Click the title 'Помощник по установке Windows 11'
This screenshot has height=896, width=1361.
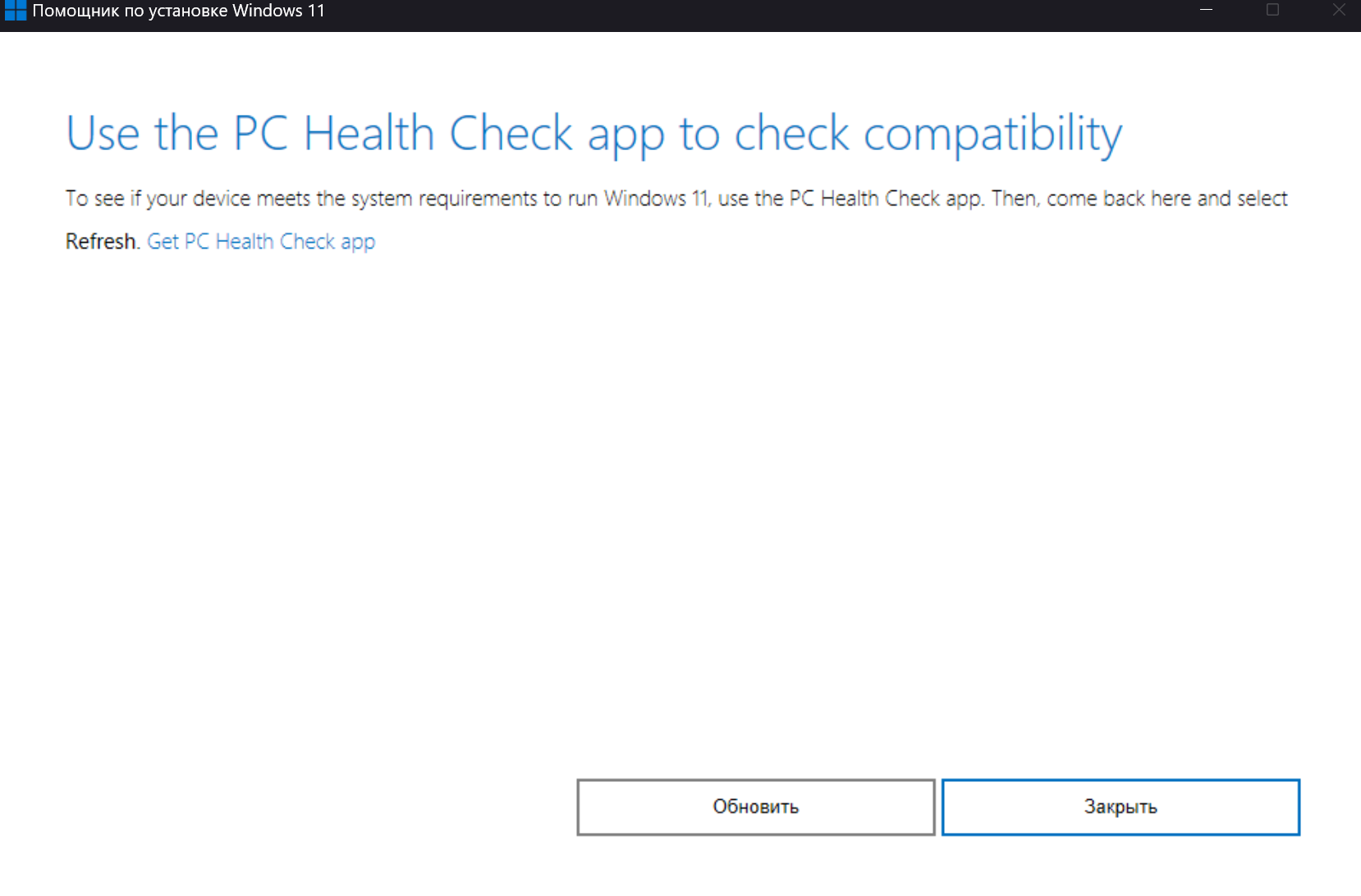coord(179,11)
